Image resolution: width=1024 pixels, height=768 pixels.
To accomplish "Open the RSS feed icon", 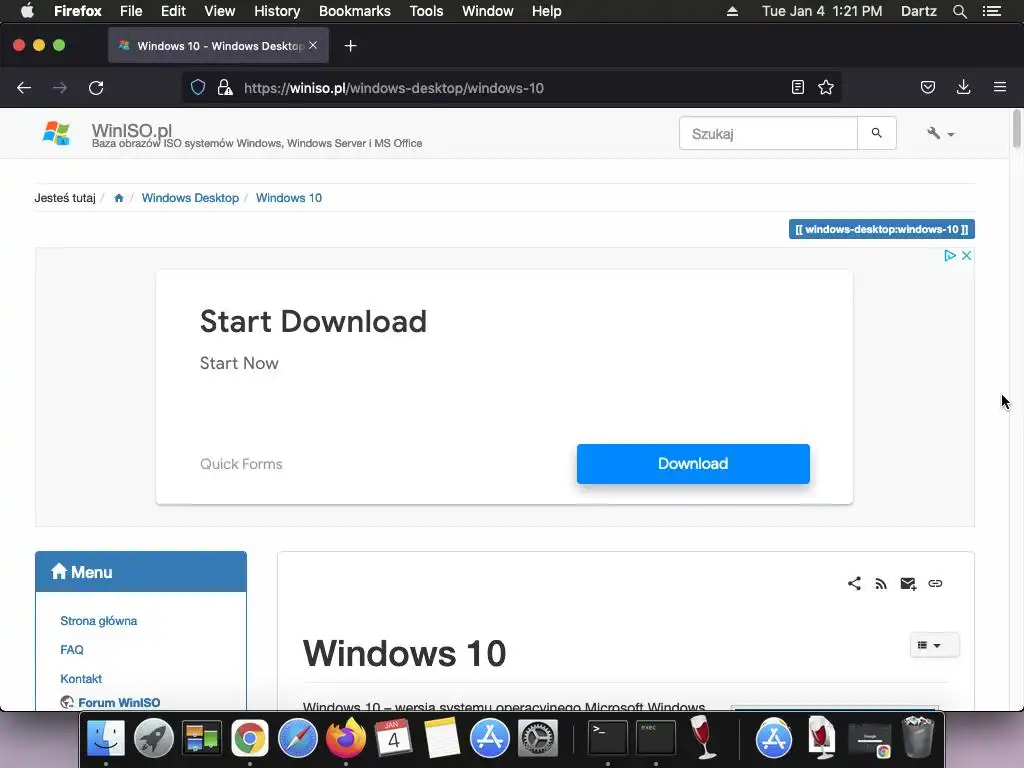I will pyautogui.click(x=881, y=584).
